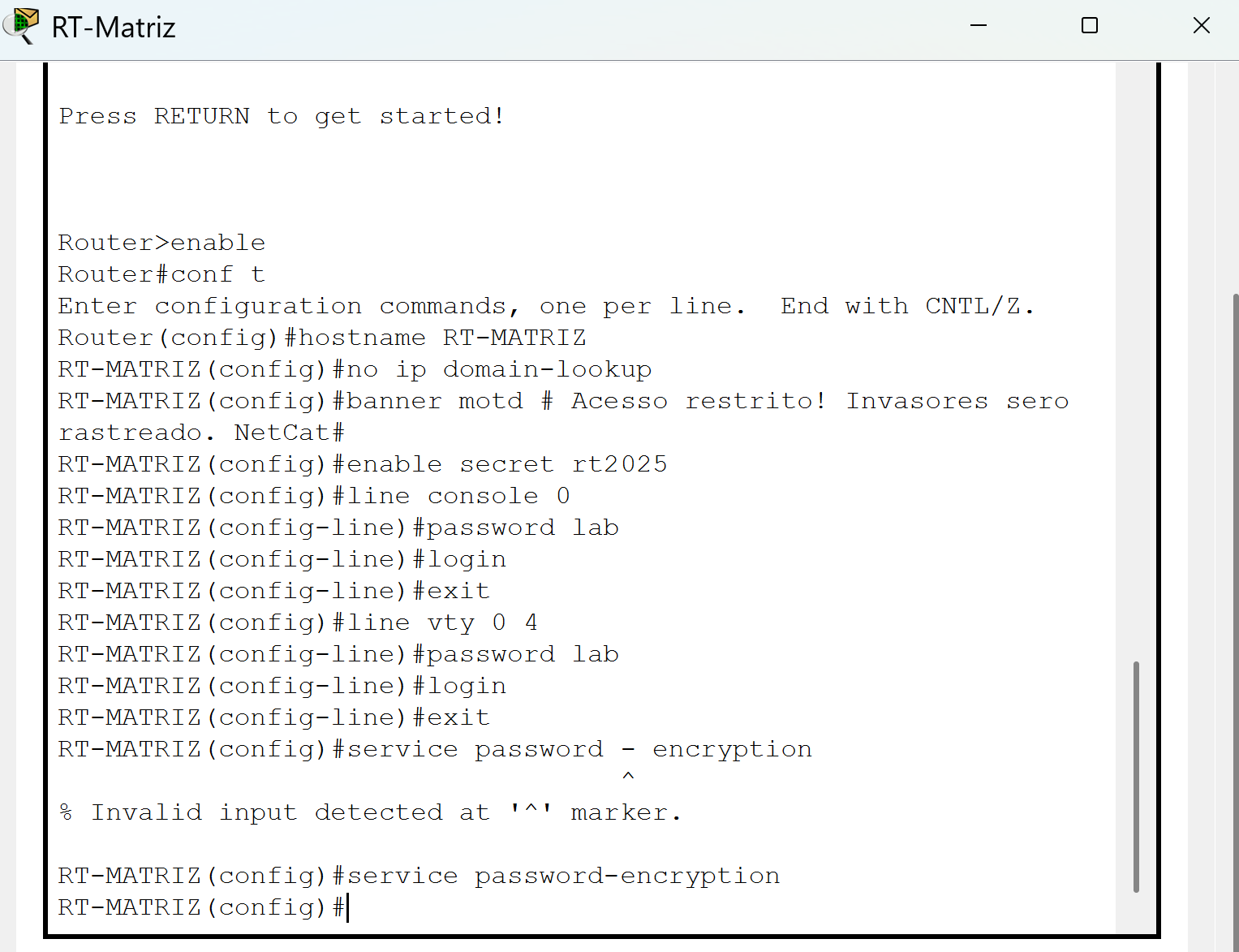This screenshot has width=1239, height=952.
Task: Click the Packet Tracer icon in title bar
Action: 22,26
